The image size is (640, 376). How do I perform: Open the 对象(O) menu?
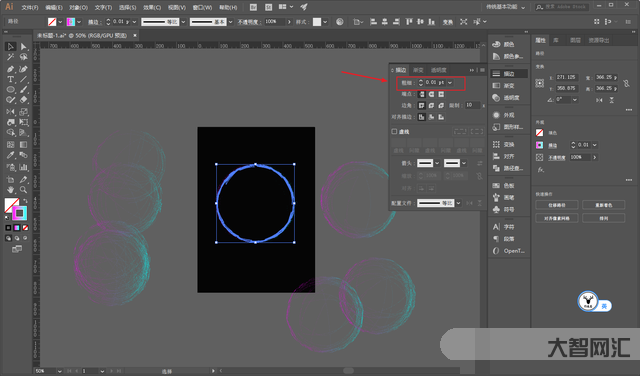click(78, 7)
